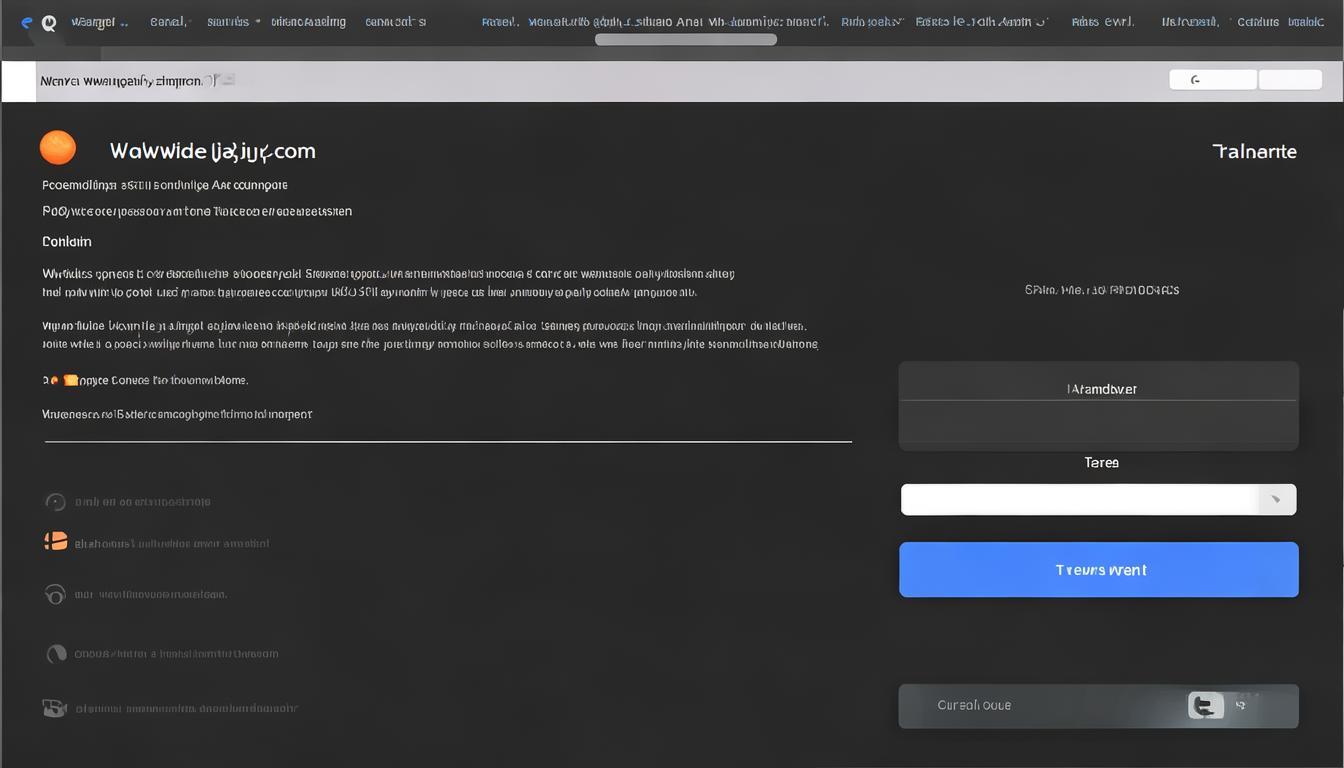The width and height of the screenshot is (1344, 768).
Task: Click the third round icon in the lower list
Action: [x=56, y=594]
